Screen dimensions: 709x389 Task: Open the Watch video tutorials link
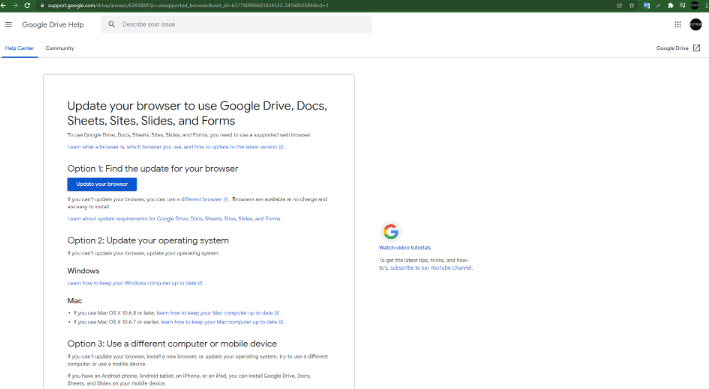click(x=405, y=247)
